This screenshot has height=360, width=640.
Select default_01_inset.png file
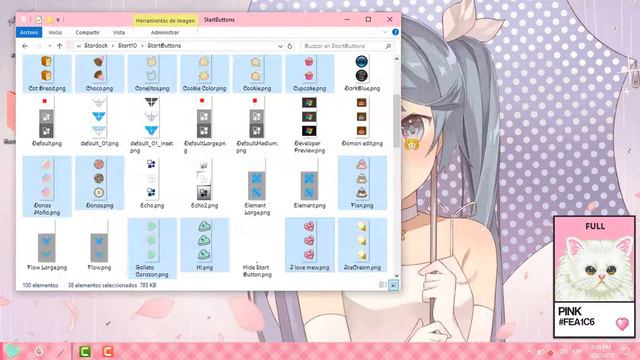[x=152, y=125]
